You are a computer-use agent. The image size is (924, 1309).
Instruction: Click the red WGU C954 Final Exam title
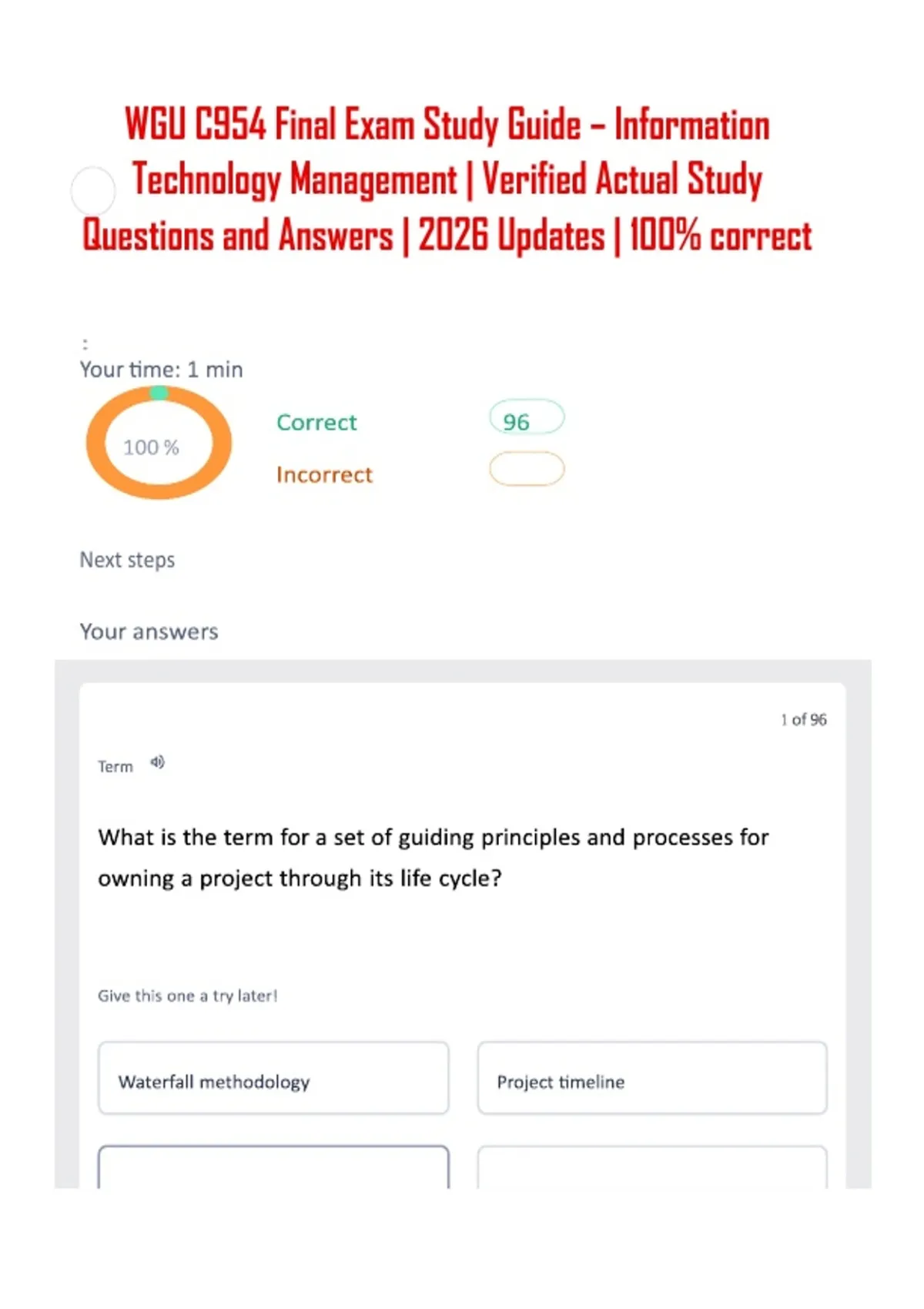click(447, 180)
